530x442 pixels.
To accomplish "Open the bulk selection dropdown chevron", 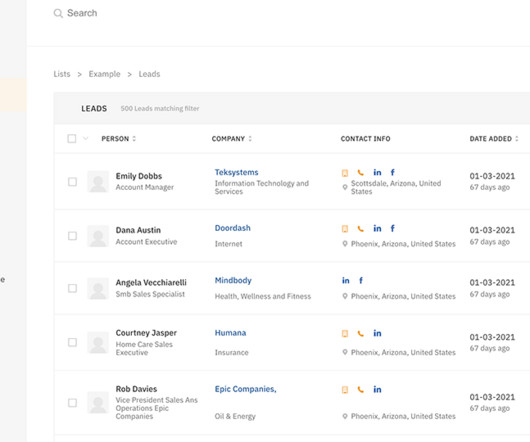I will coord(86,138).
